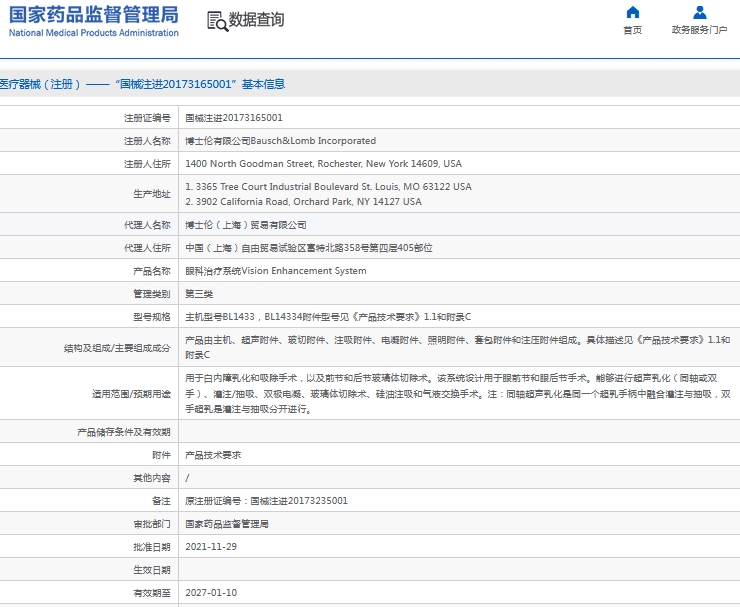Click the 代理人名称 label
The image size is (740, 607).
click(x=147, y=225)
